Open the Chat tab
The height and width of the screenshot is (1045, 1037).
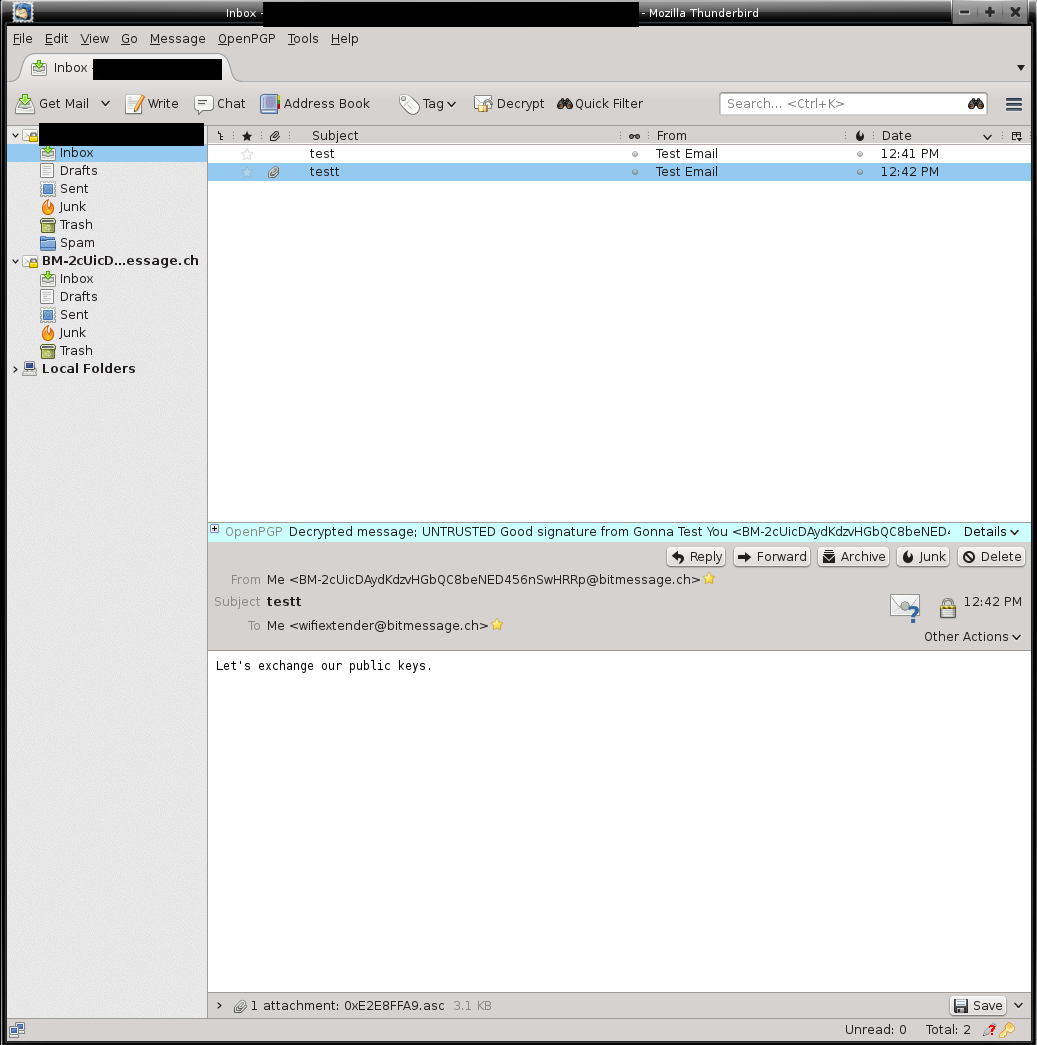(220, 103)
